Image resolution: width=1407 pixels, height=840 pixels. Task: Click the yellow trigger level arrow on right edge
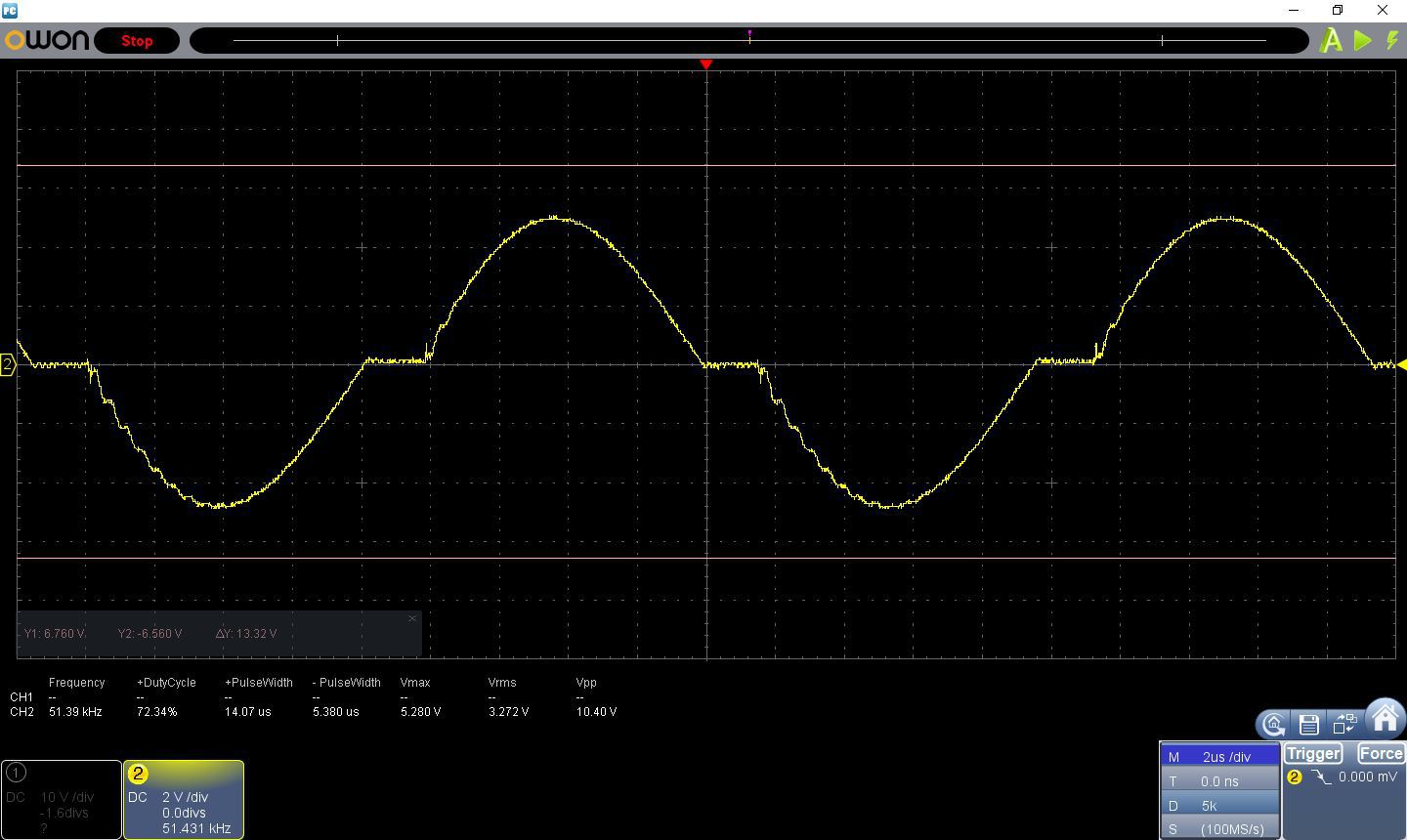(x=1401, y=364)
